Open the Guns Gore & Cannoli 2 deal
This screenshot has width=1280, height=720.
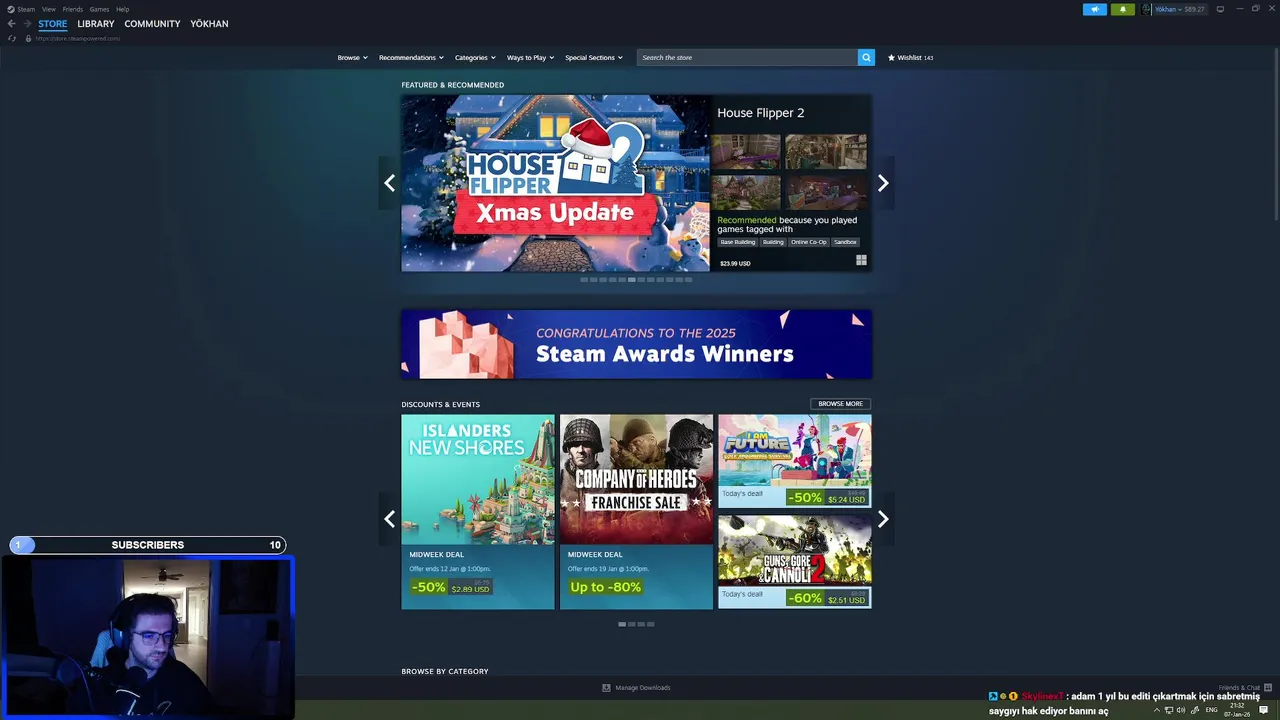pyautogui.click(x=794, y=562)
